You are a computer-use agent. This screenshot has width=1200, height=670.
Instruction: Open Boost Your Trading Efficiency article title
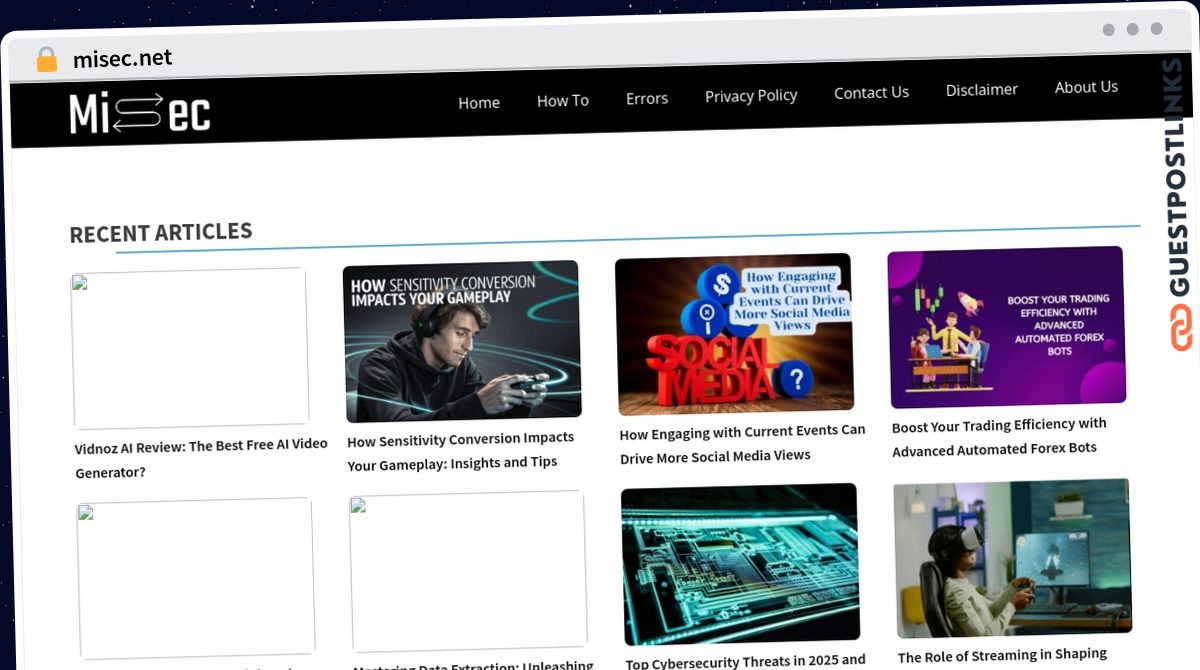click(998, 436)
